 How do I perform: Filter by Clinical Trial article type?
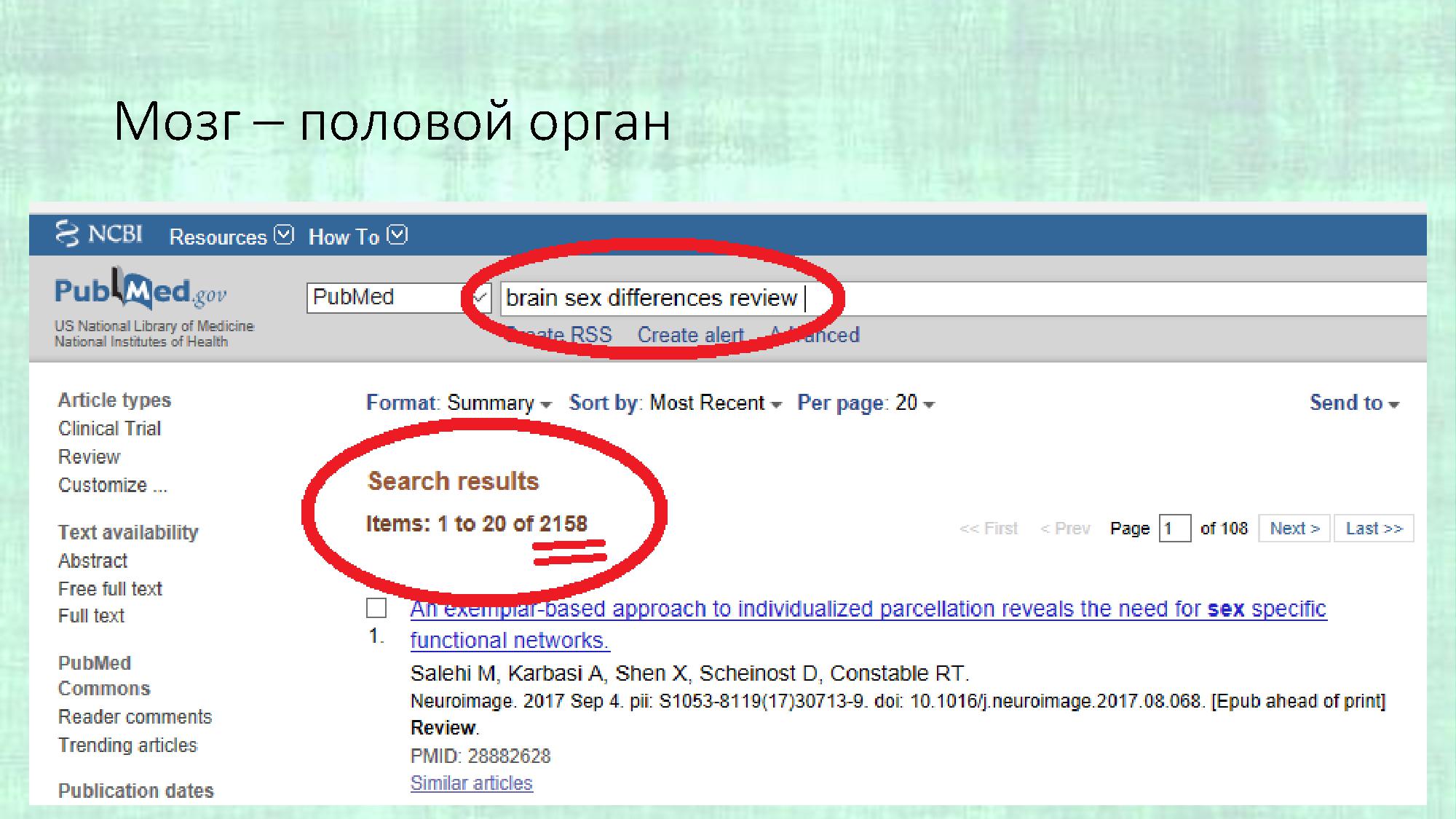pyautogui.click(x=109, y=429)
